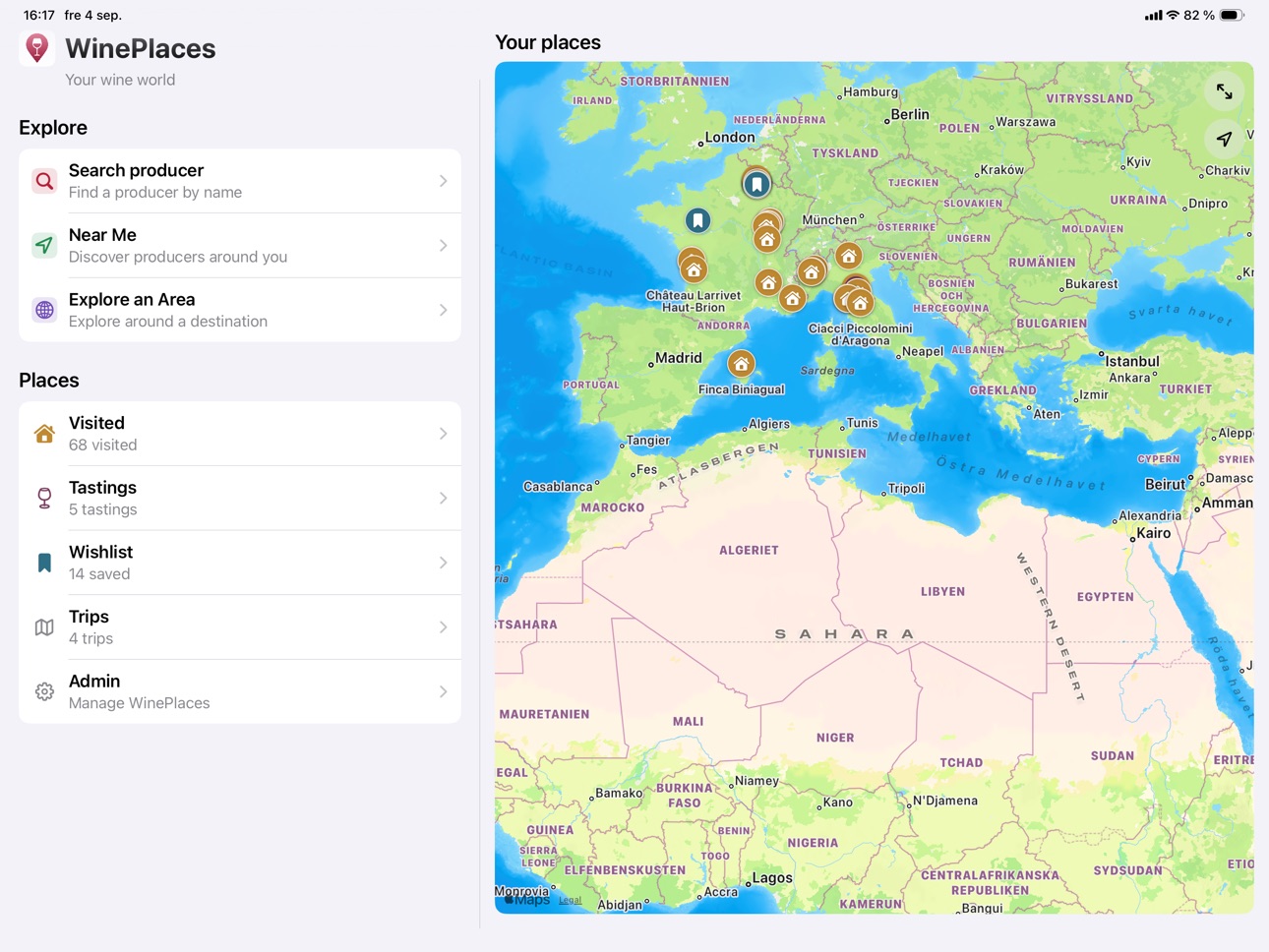Select the wishlist bookmark pin in western France
This screenshot has width=1269, height=952.
click(697, 220)
